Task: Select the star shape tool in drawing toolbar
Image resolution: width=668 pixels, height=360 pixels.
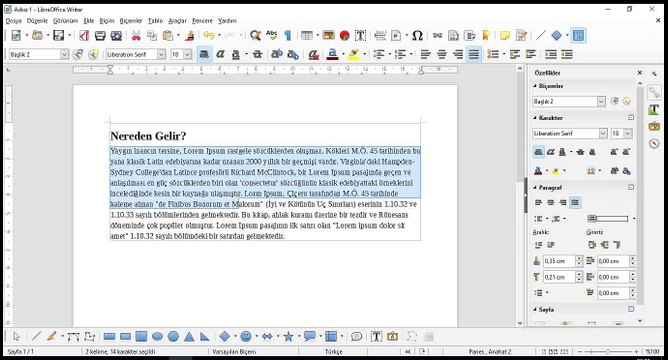Action: pos(288,337)
